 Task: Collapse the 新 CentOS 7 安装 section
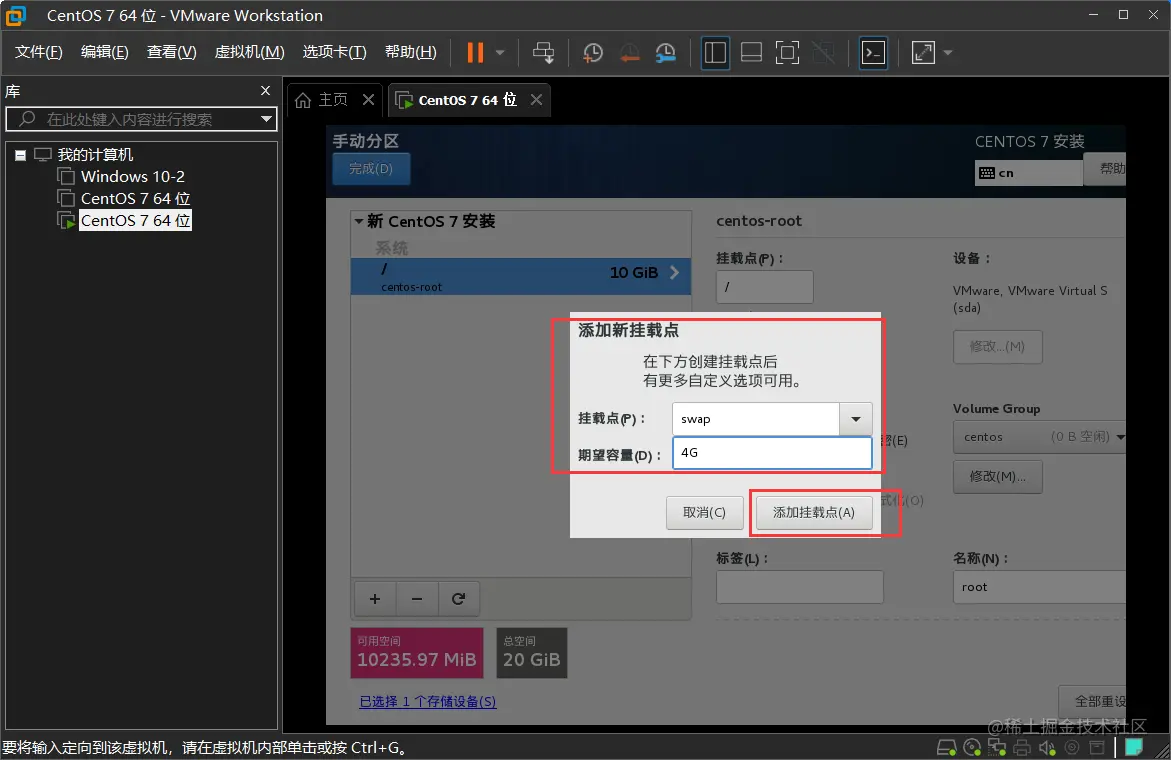359,221
